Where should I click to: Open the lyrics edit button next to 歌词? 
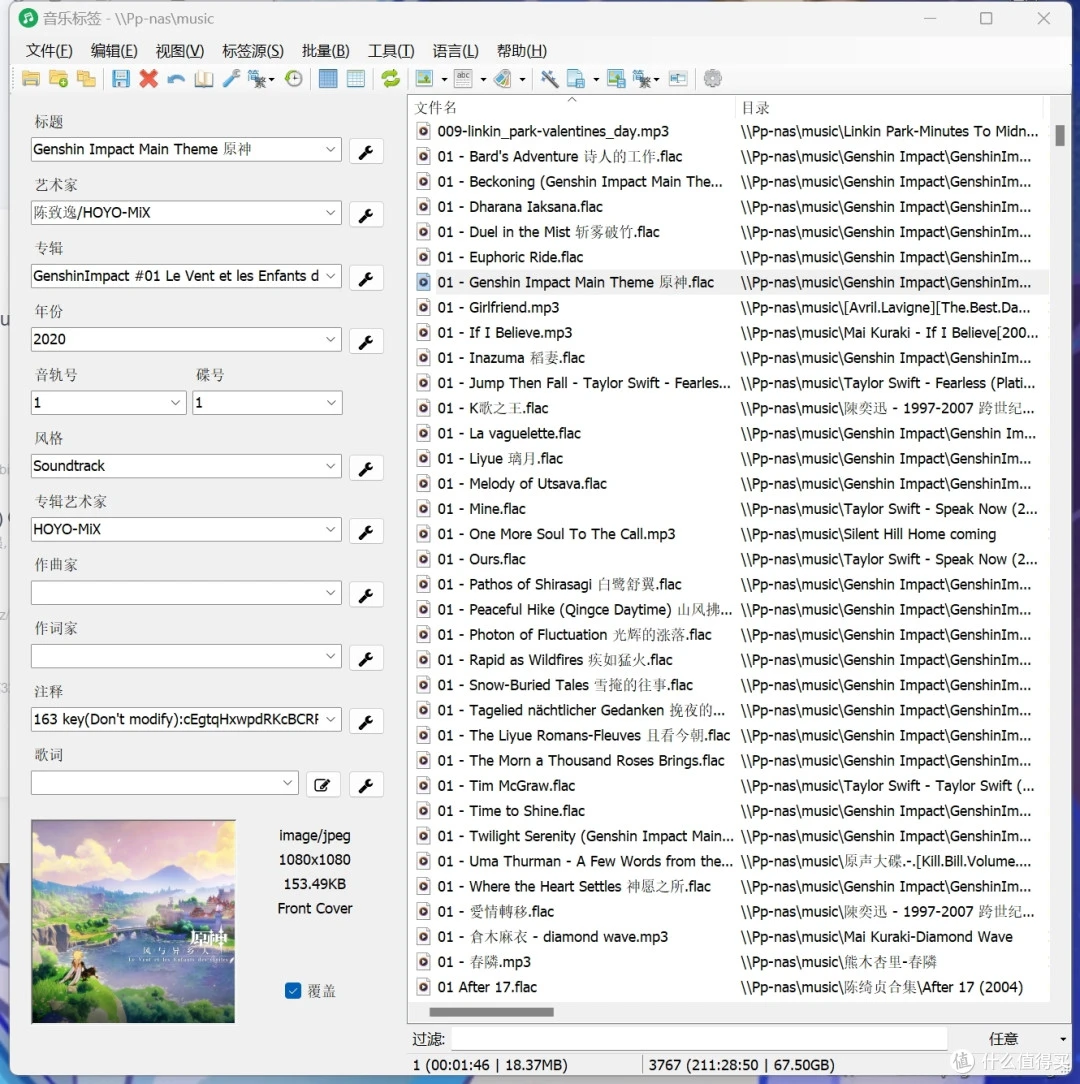322,785
